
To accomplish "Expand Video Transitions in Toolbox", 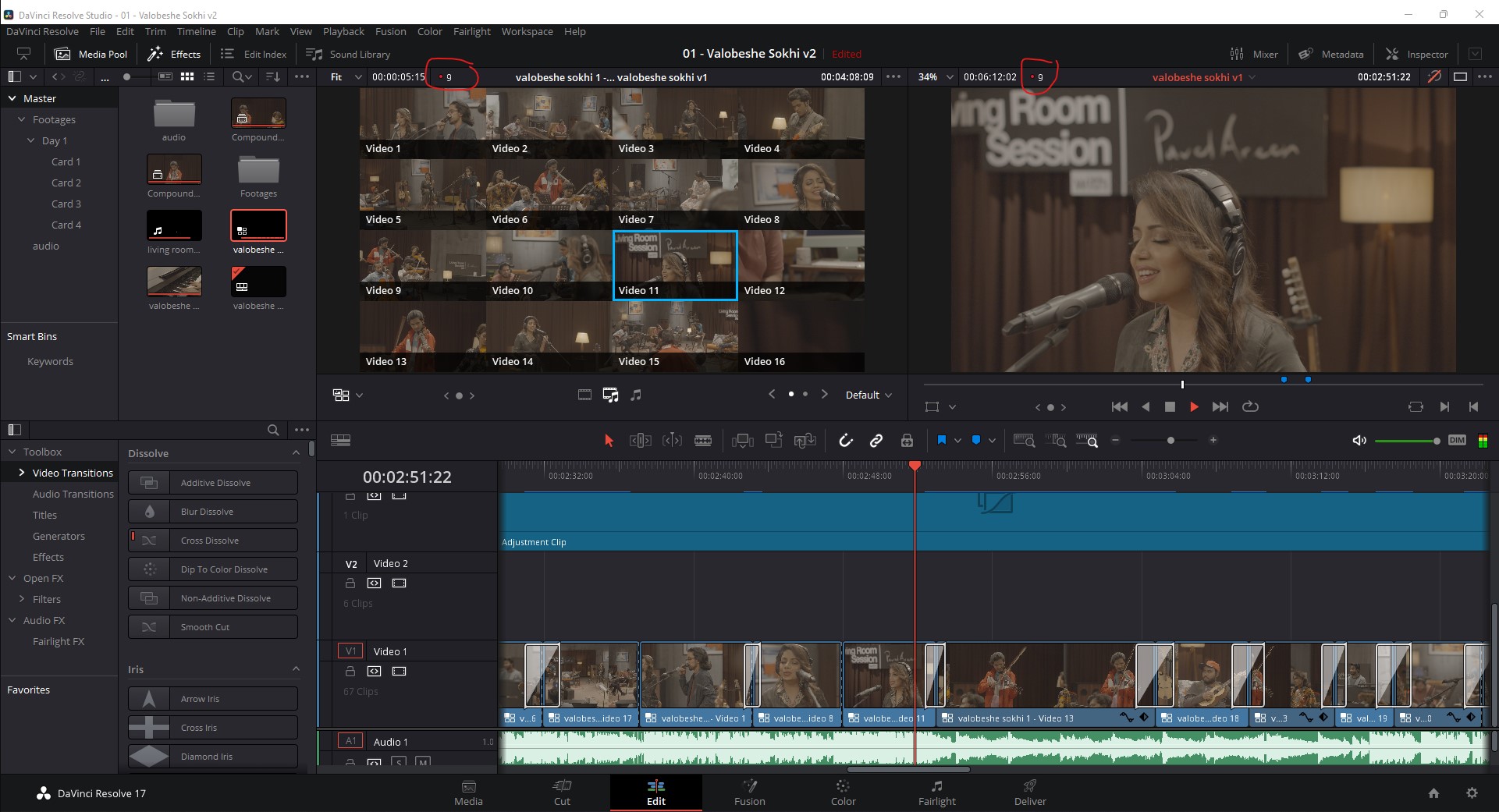I will [x=22, y=473].
